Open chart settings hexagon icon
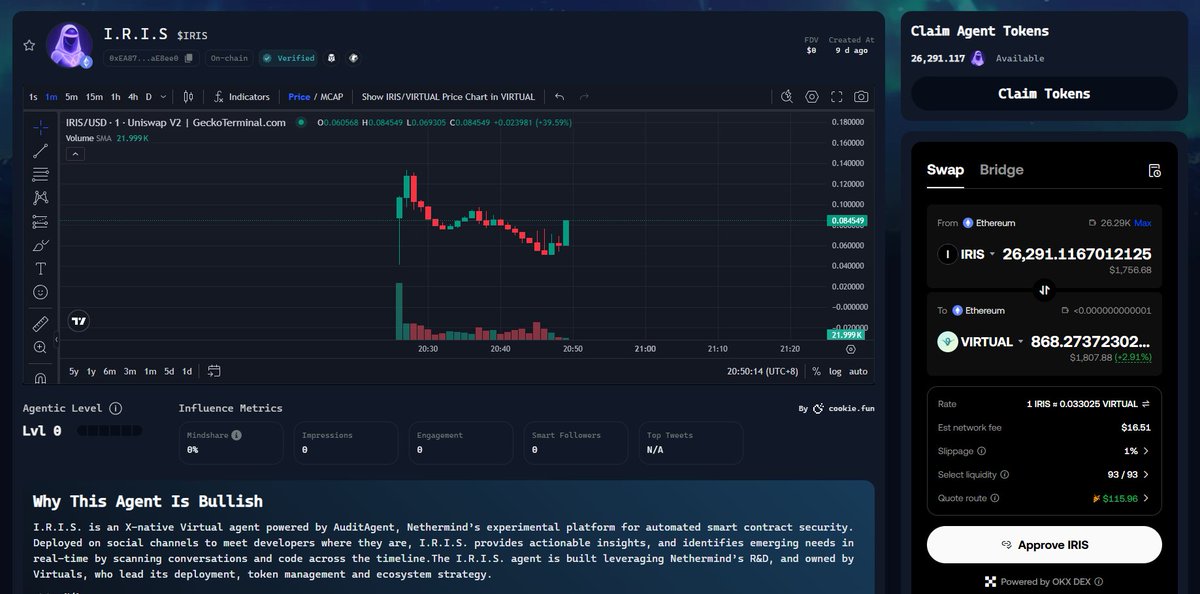 [812, 97]
